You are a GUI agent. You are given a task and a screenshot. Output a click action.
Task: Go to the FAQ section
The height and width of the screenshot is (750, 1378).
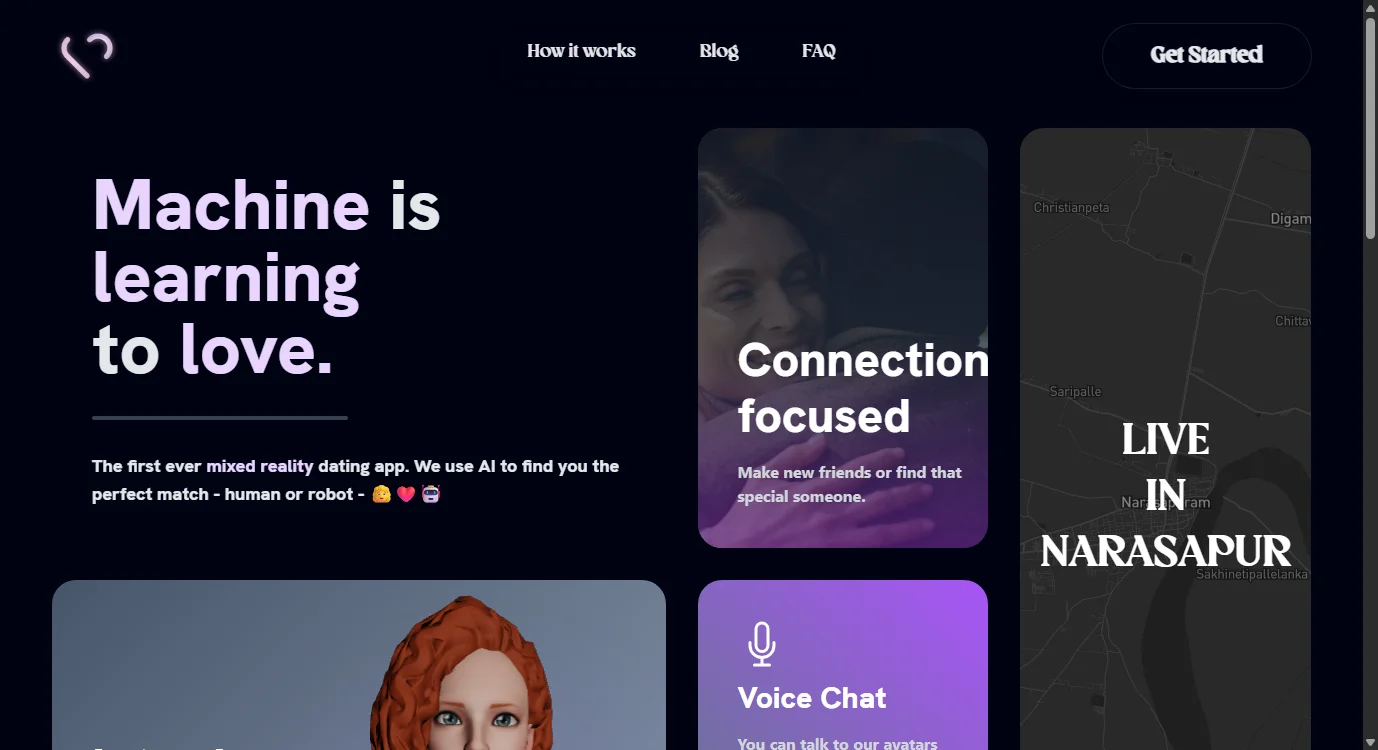pyautogui.click(x=819, y=51)
